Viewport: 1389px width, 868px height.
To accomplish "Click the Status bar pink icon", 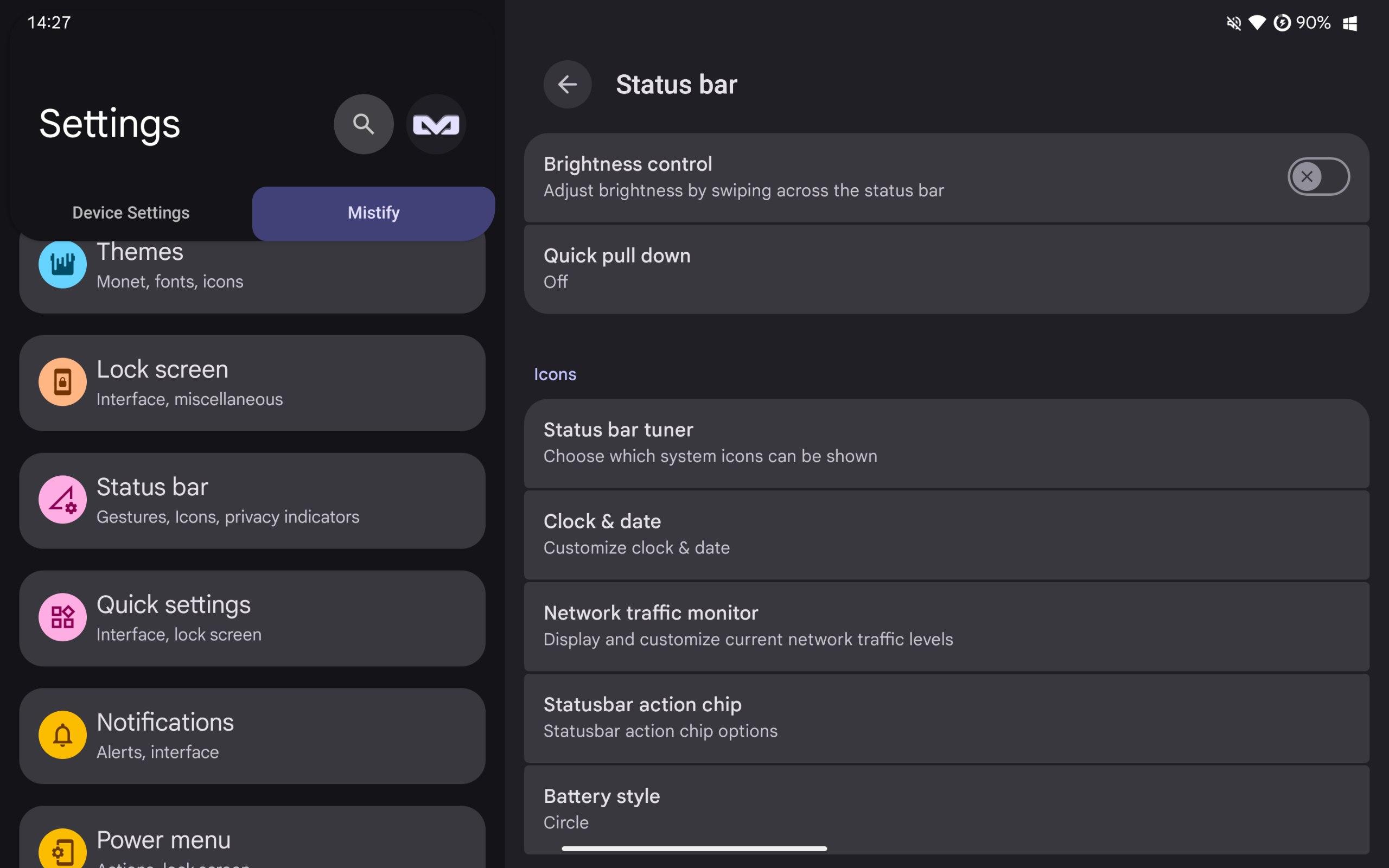I will 62,500.
